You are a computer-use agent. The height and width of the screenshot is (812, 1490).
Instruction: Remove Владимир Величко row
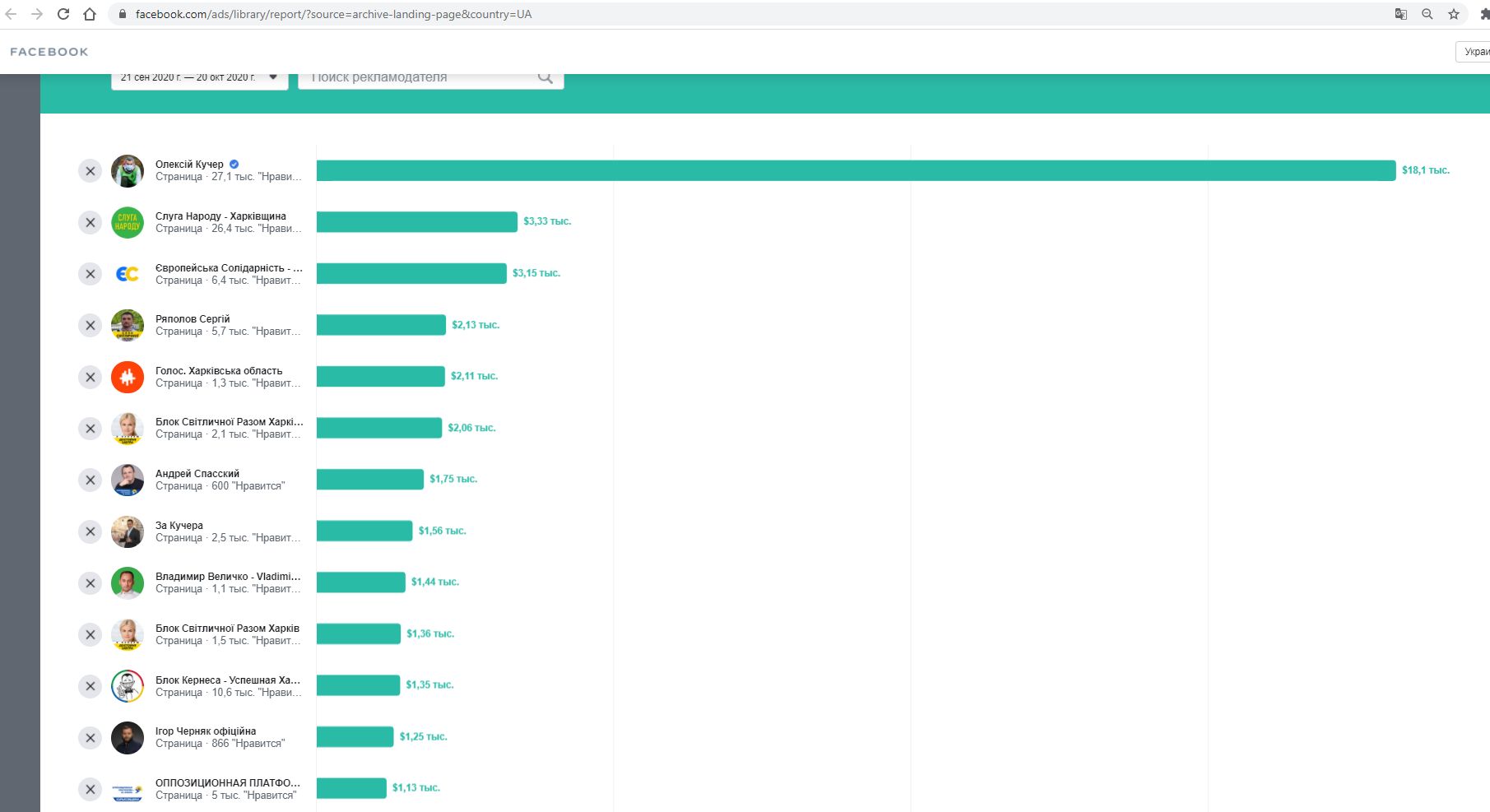coord(91,583)
